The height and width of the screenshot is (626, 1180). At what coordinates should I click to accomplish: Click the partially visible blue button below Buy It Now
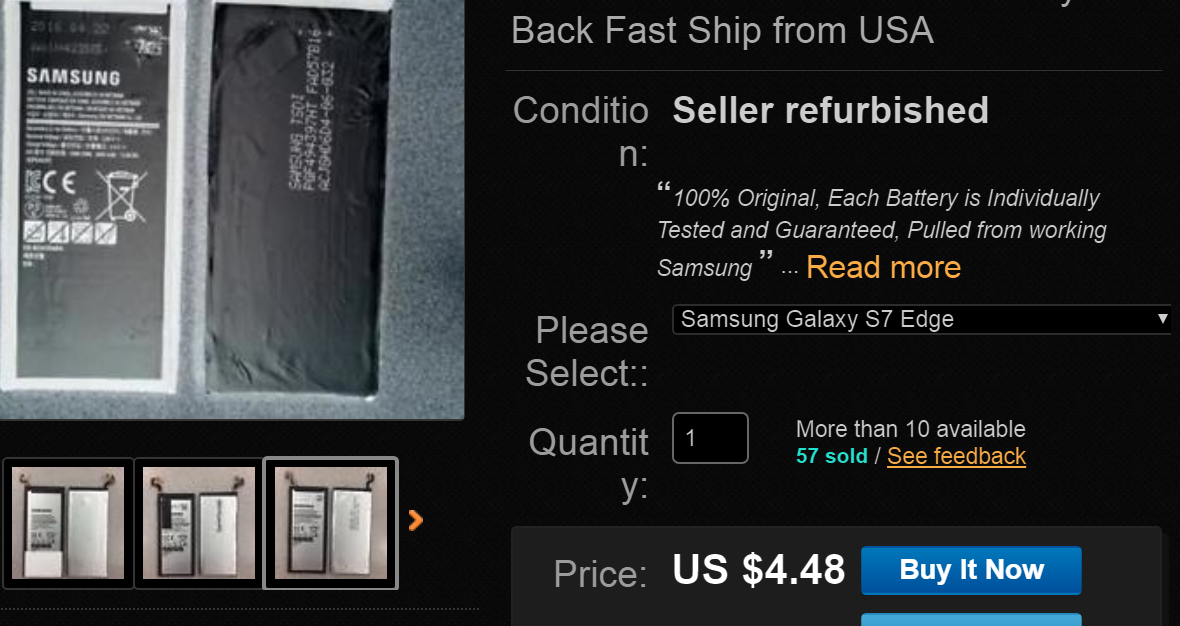point(971,620)
